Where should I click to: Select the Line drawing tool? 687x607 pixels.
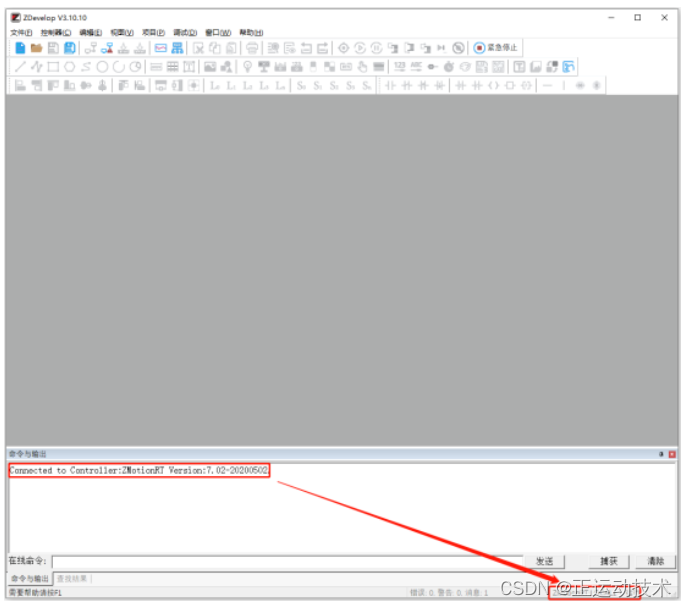[x=20, y=67]
